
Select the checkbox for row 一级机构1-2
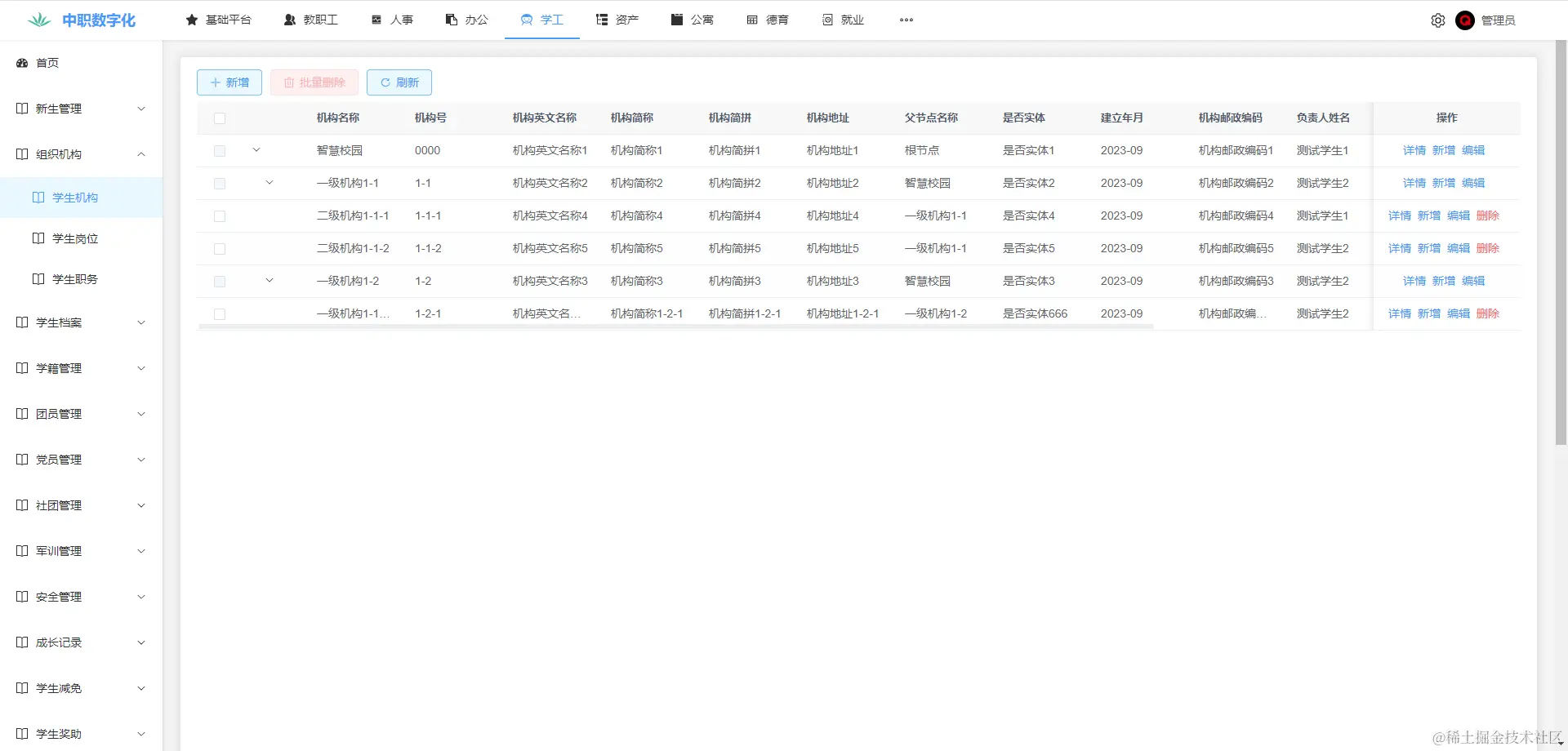pyautogui.click(x=220, y=282)
